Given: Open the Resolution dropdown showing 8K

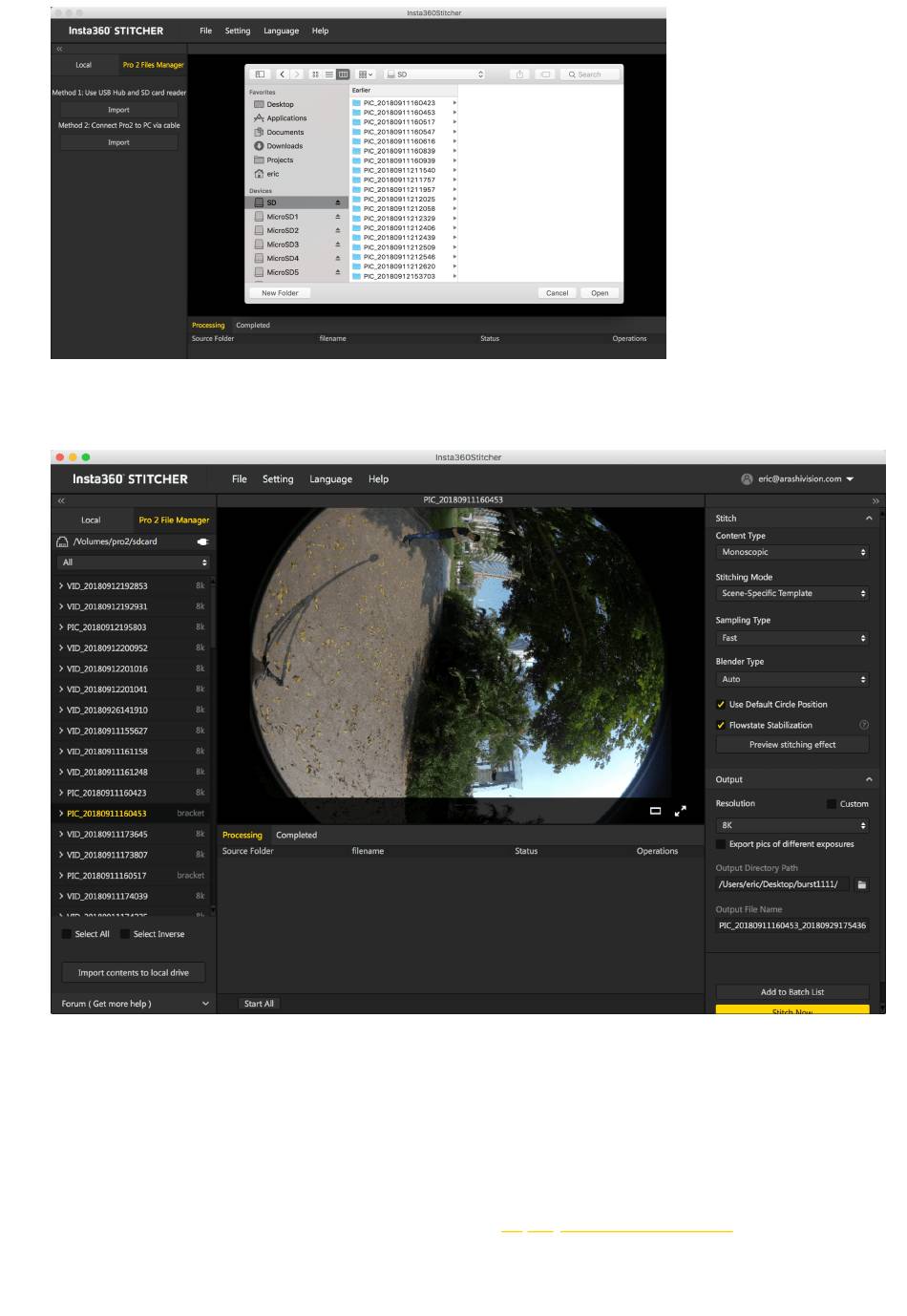Looking at the screenshot, I should coord(792,825).
